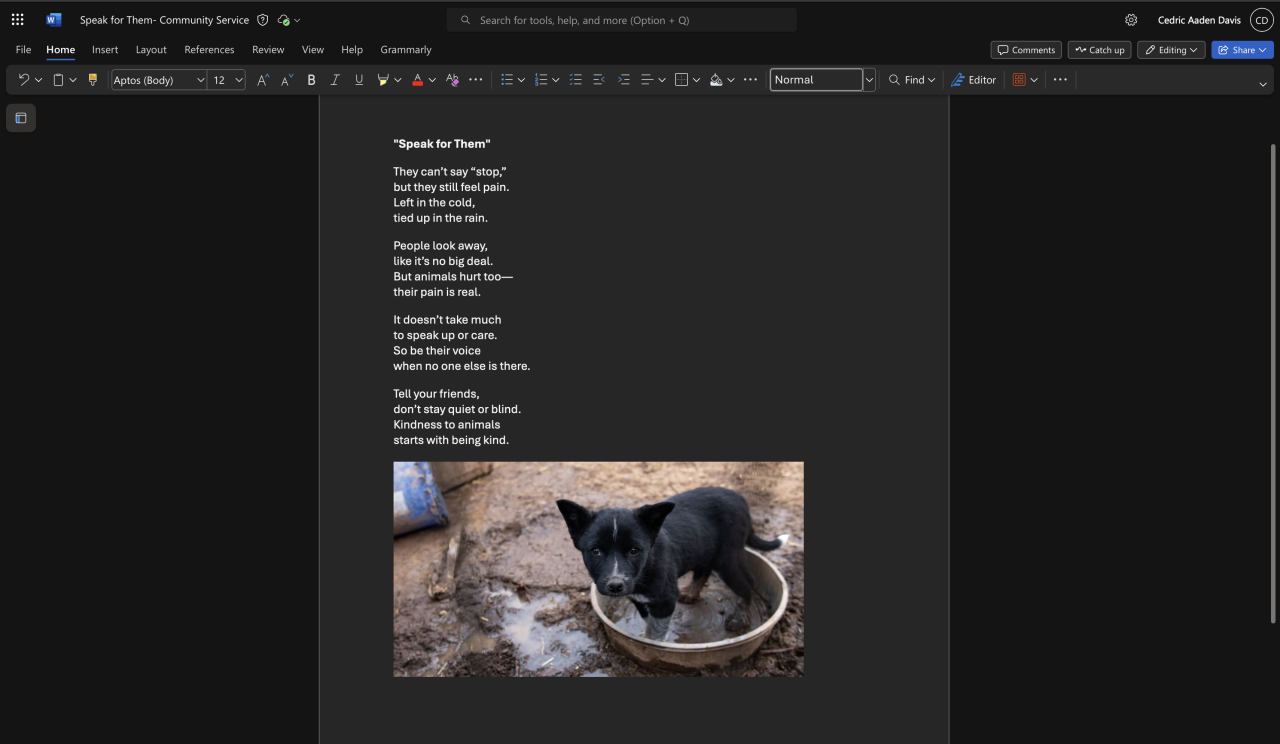Switch to the Insert tab
Viewport: 1280px width, 744px height.
pos(105,50)
